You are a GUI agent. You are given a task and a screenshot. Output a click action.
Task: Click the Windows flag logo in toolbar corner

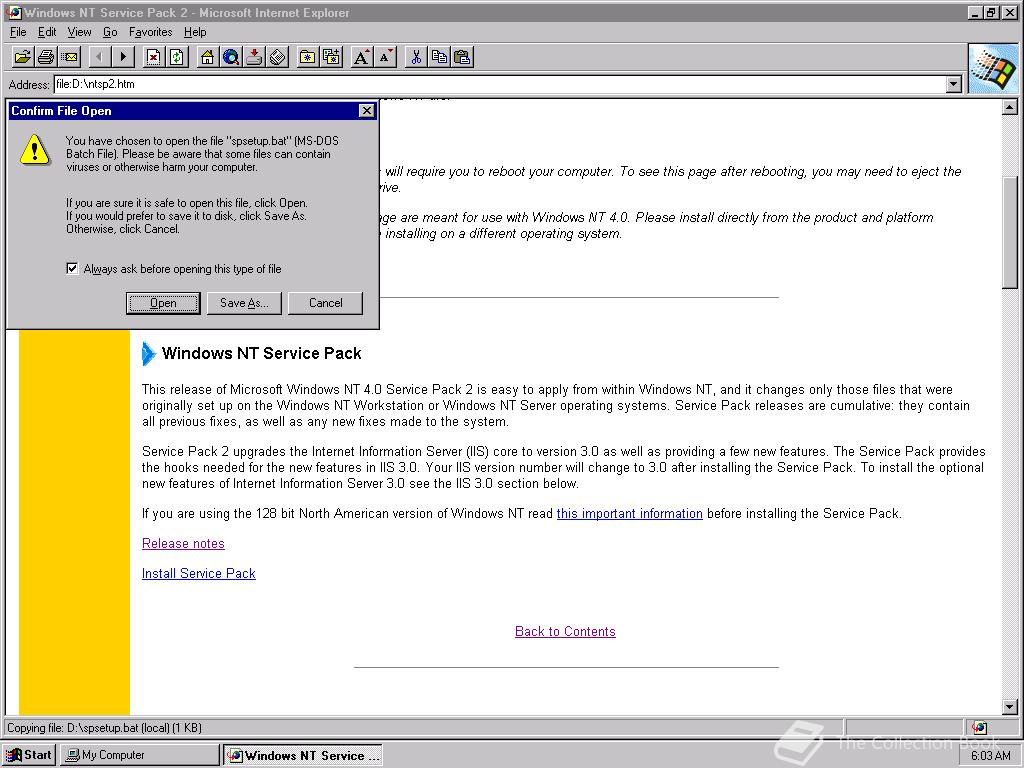[993, 69]
